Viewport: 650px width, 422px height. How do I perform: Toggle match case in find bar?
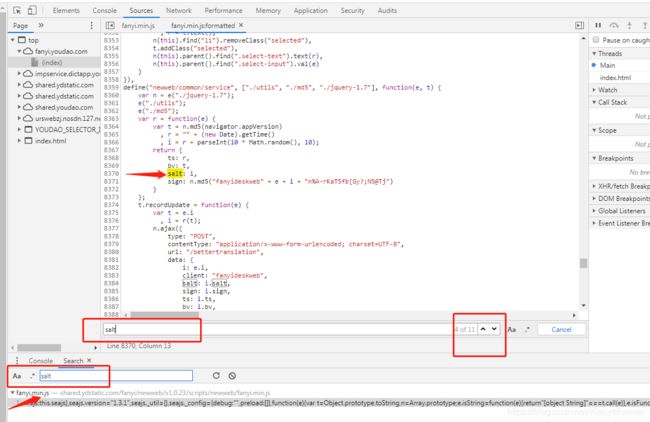click(x=512, y=330)
